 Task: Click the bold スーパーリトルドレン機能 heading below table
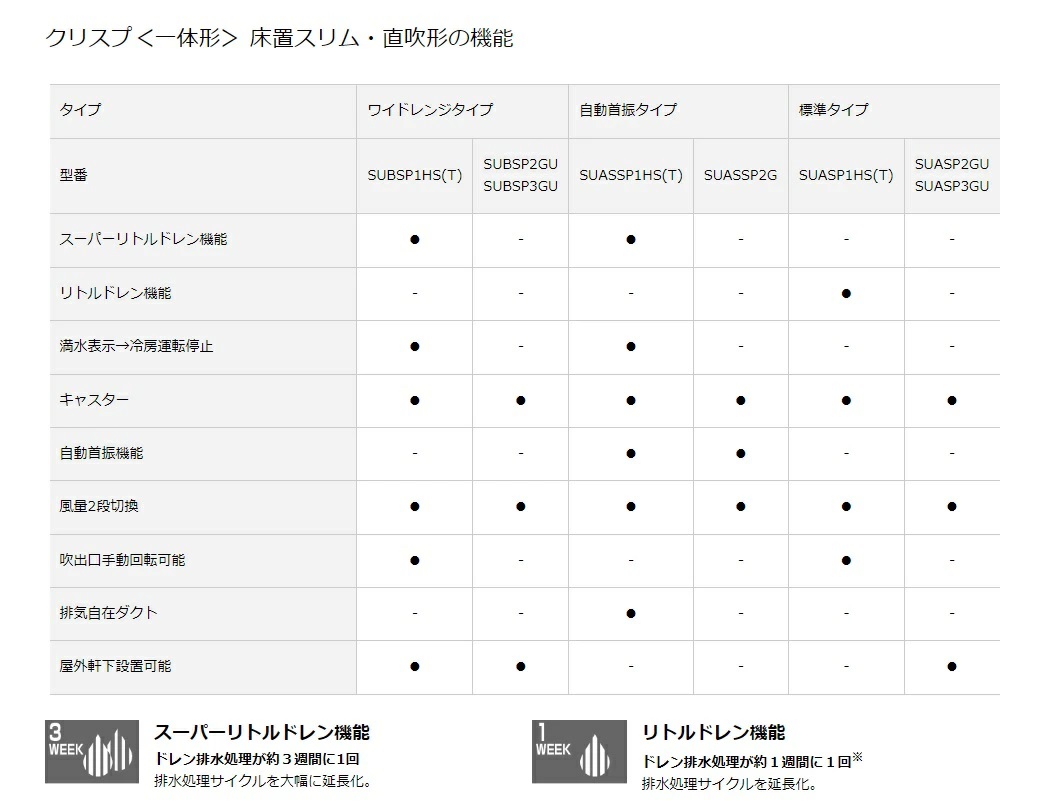point(262,733)
